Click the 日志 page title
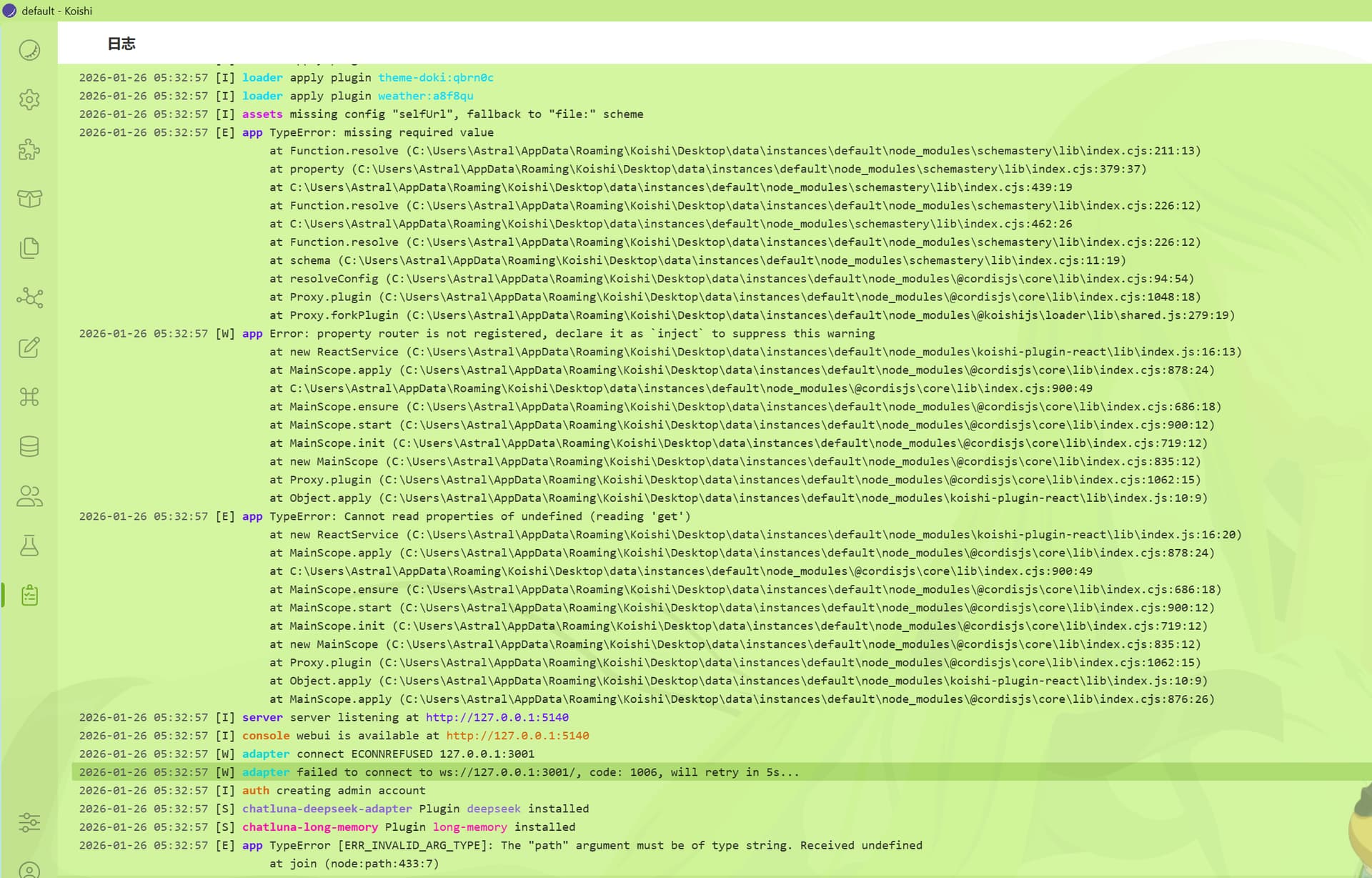 pyautogui.click(x=121, y=44)
